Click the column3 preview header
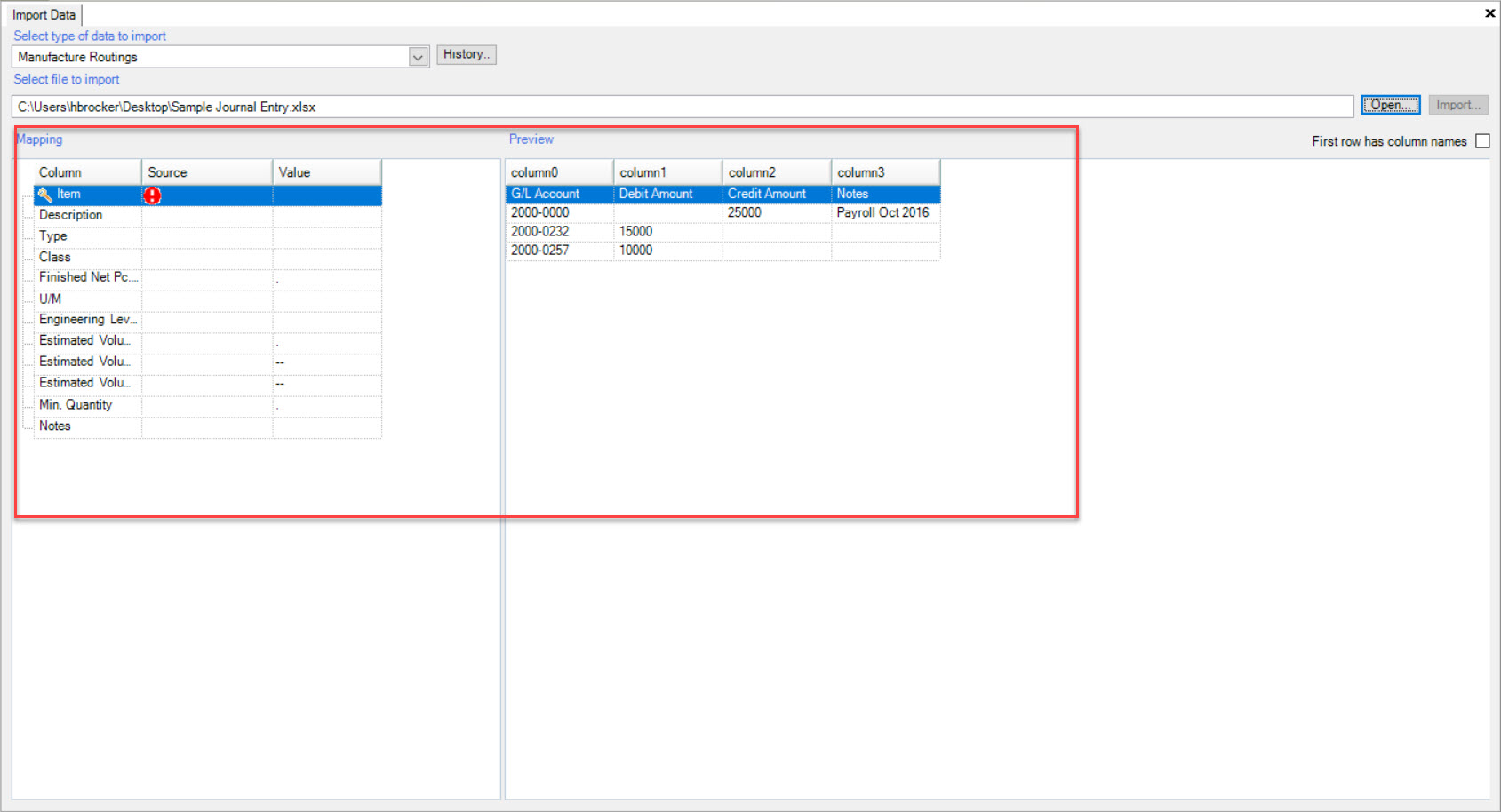The image size is (1501, 812). [x=885, y=172]
